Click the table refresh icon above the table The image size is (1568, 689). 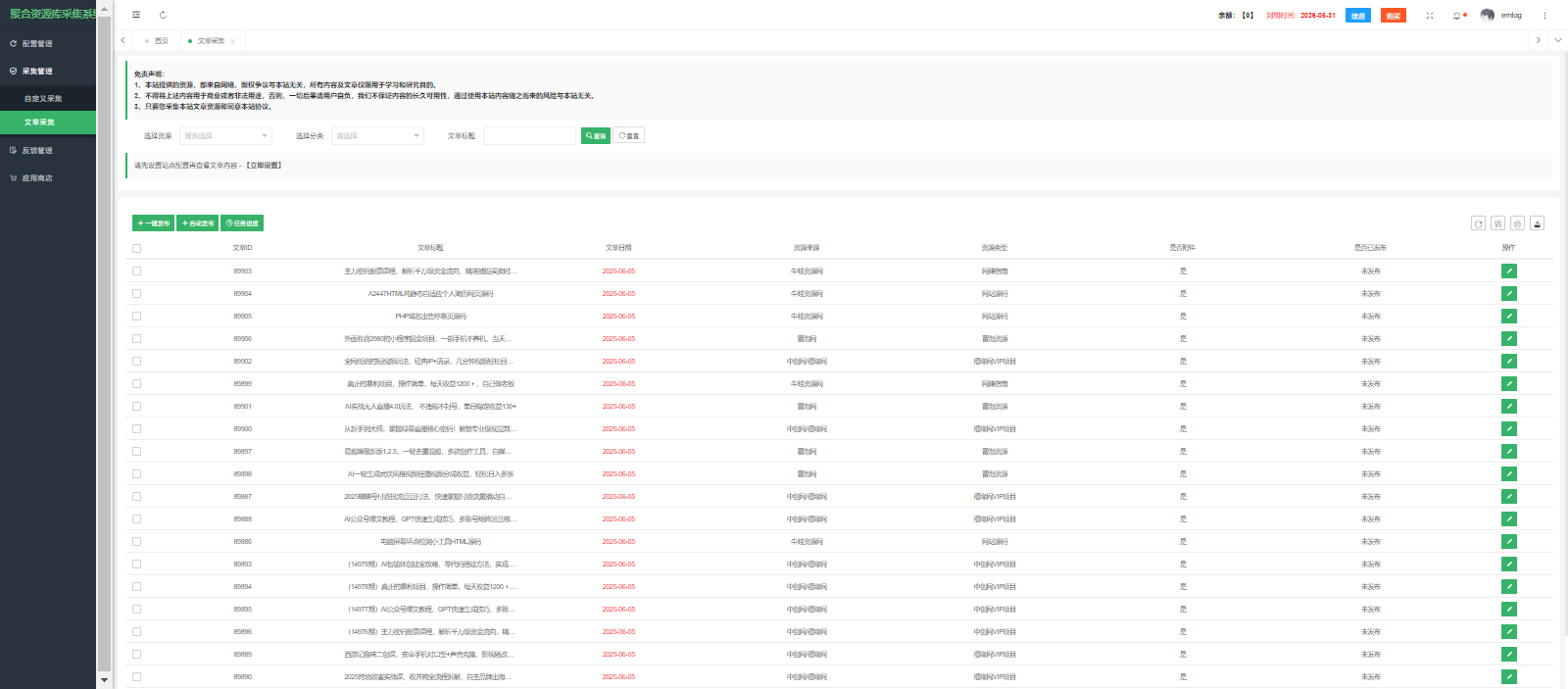tap(1478, 223)
